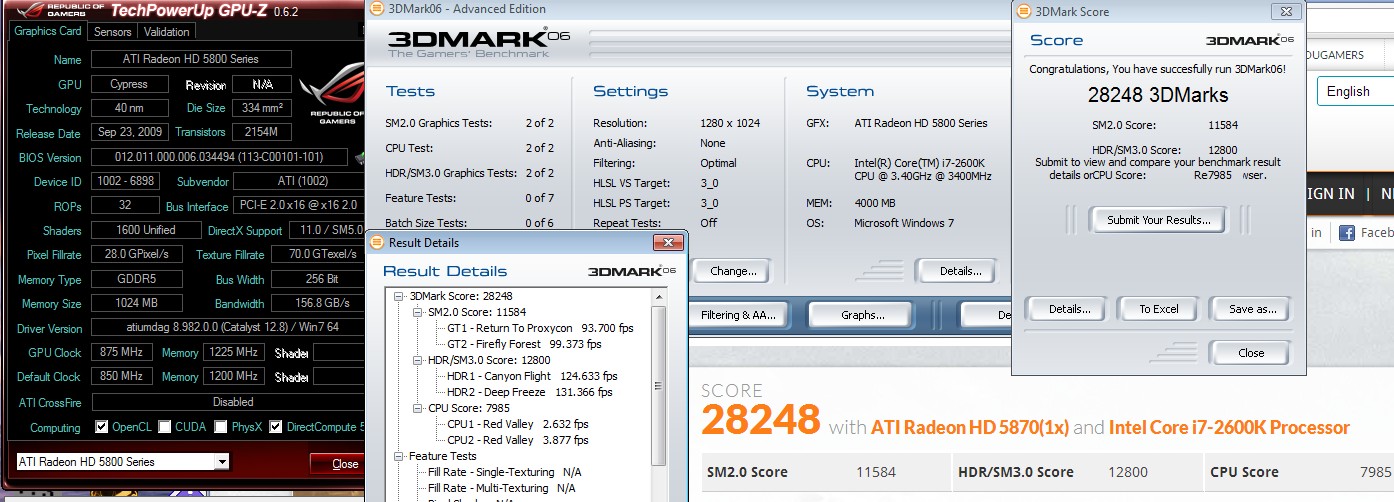Click the Result Details window title icon
This screenshot has height=502, width=1394.
coord(374,243)
